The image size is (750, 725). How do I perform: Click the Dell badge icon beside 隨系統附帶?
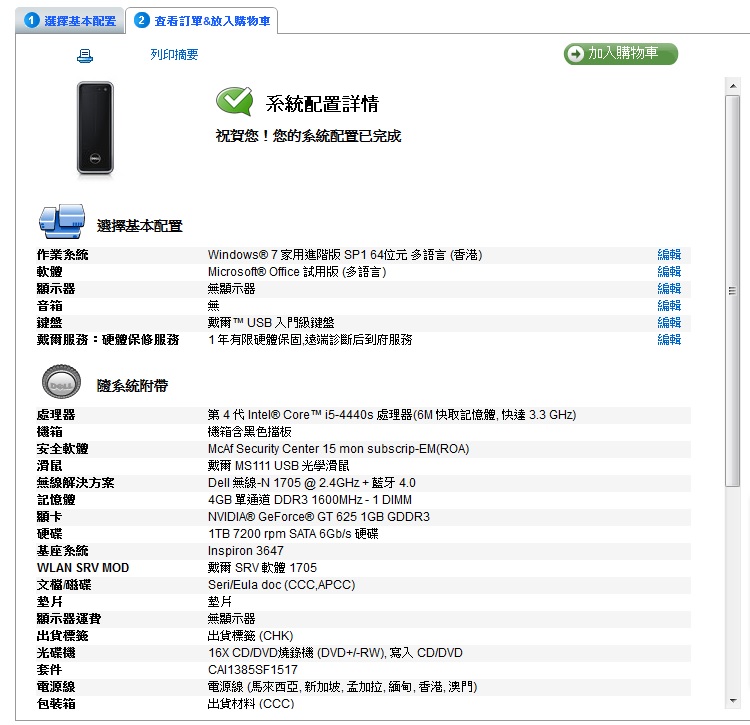click(x=61, y=382)
